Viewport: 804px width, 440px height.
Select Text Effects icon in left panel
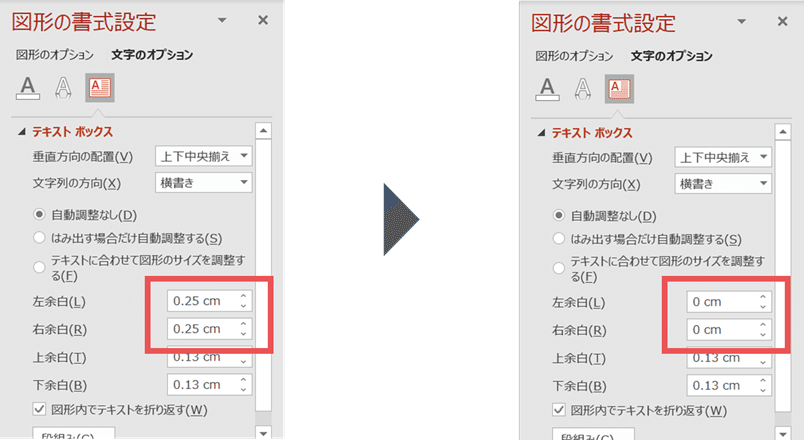coord(63,88)
